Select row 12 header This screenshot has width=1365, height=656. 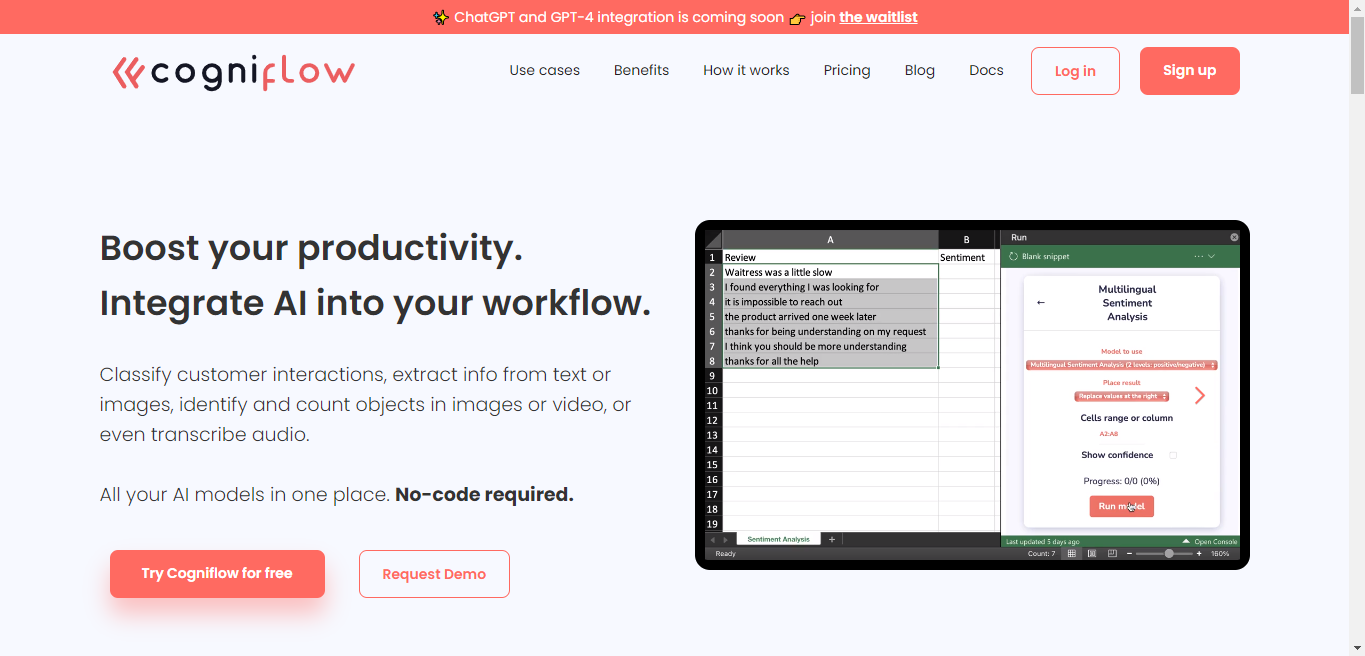click(x=713, y=420)
